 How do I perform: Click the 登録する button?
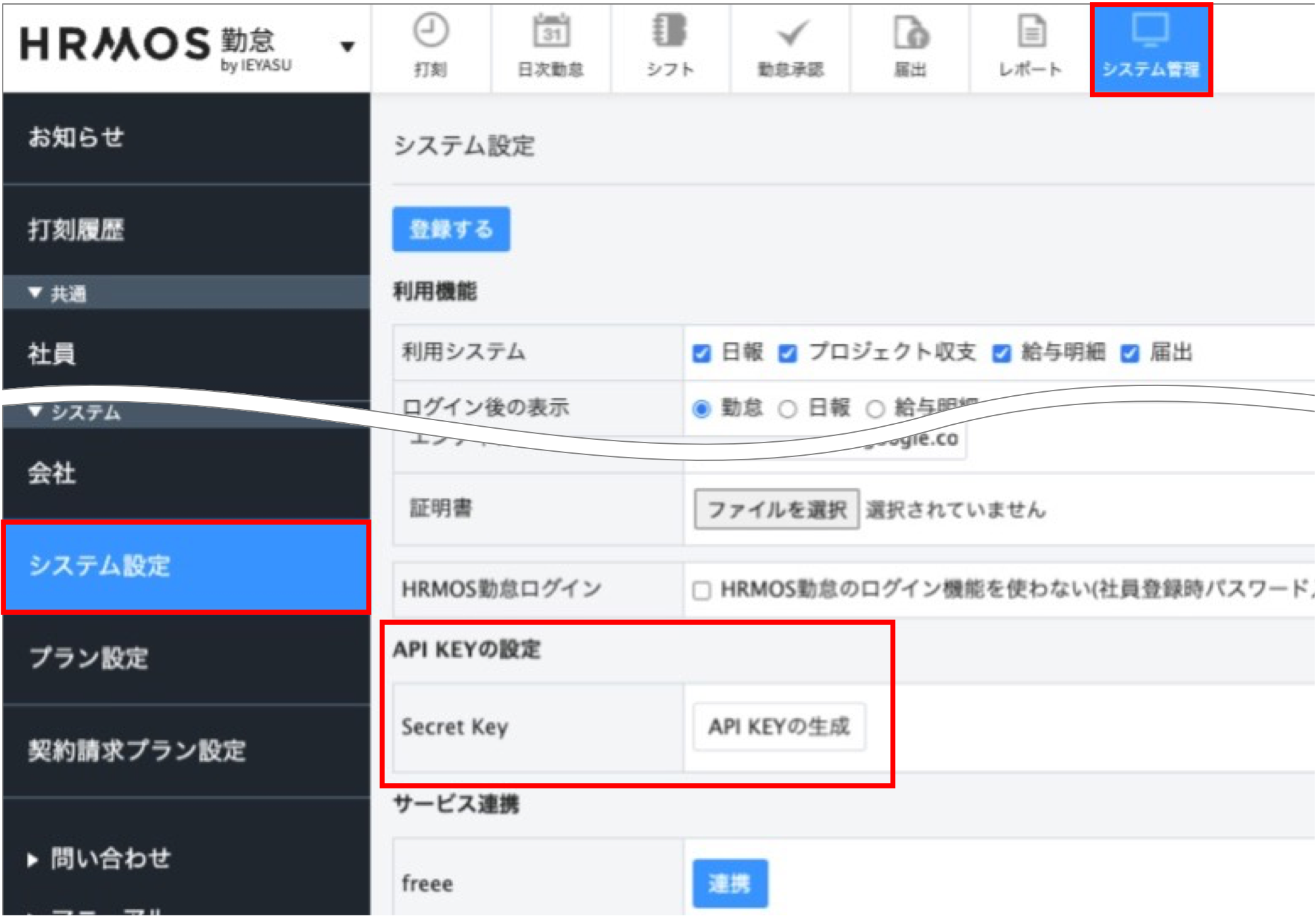point(451,229)
